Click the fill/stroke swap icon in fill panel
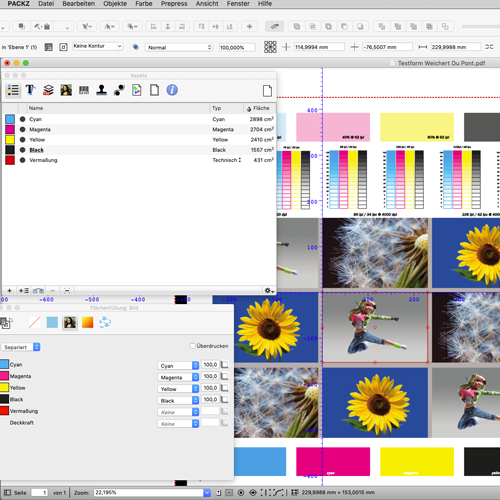The height and width of the screenshot is (500, 500). tap(6, 323)
